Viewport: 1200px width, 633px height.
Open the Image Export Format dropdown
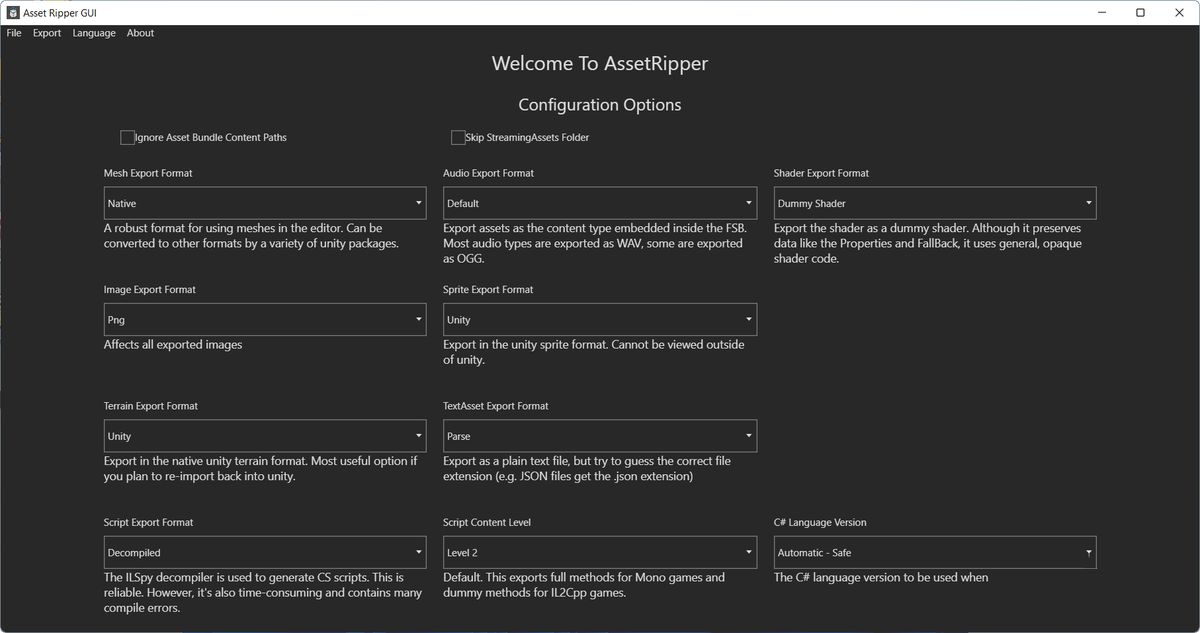(265, 320)
